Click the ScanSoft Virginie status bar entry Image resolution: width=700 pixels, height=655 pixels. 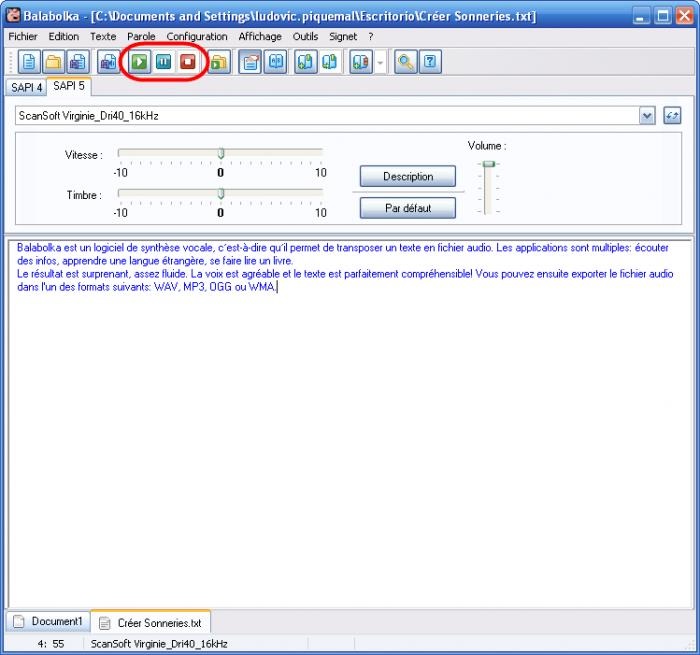coord(159,644)
